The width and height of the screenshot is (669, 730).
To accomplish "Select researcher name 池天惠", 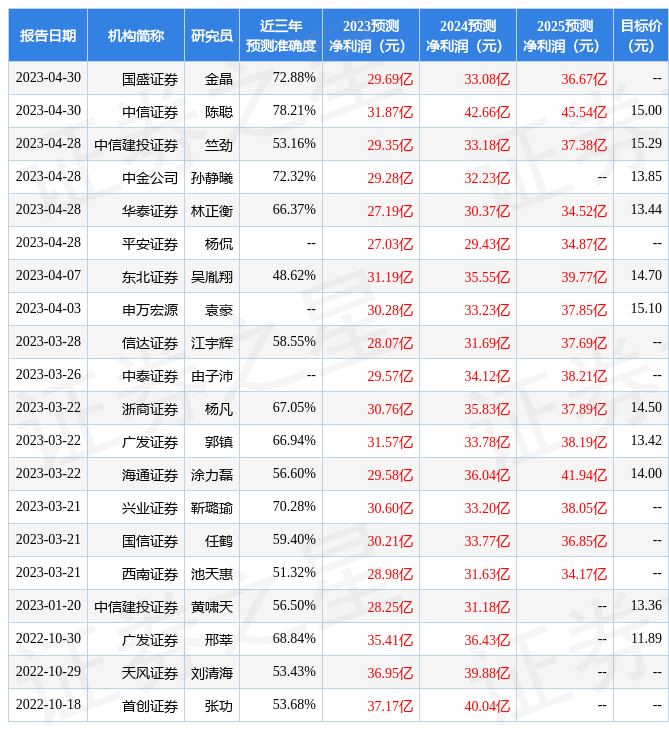I will tap(212, 575).
